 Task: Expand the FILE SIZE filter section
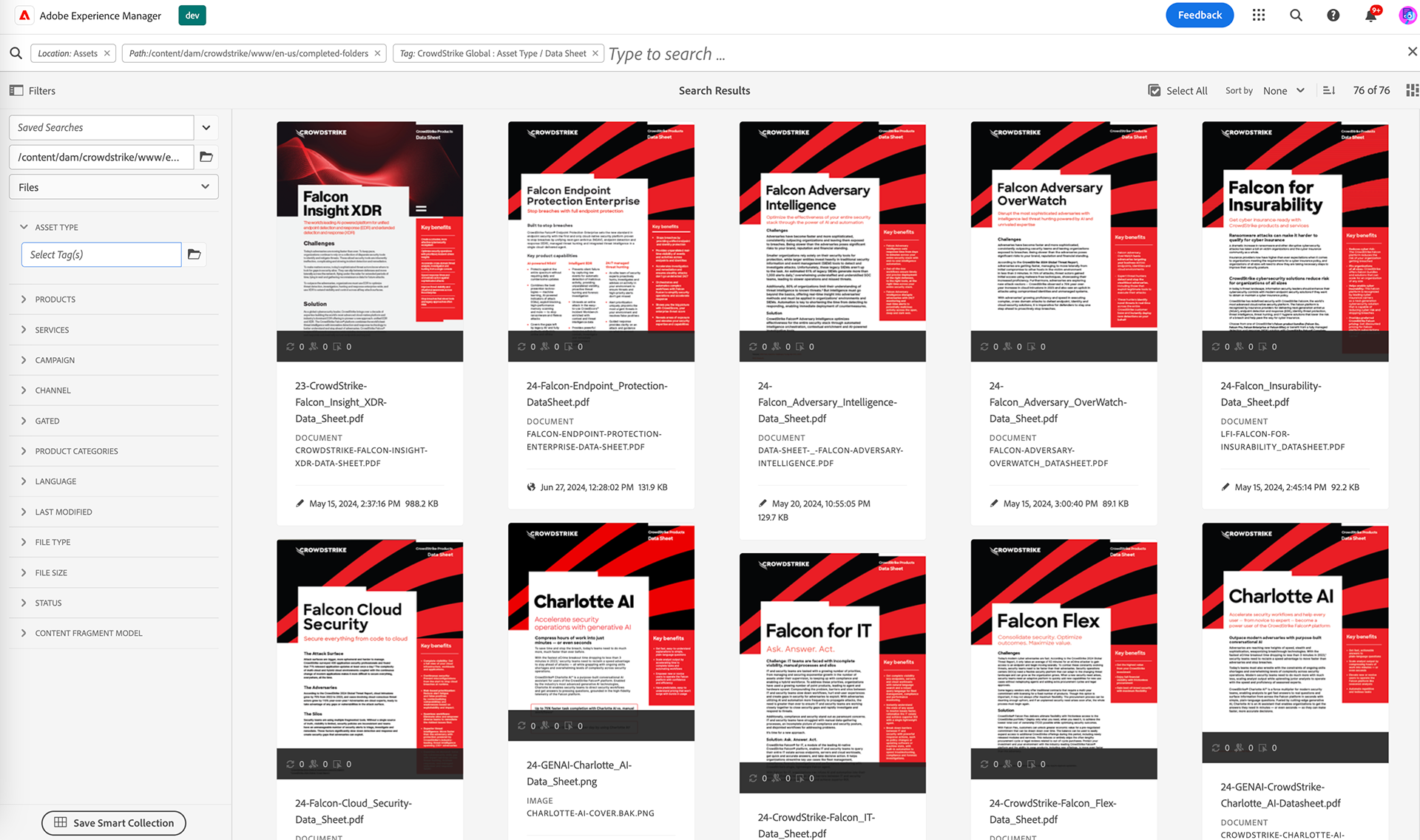click(24, 572)
